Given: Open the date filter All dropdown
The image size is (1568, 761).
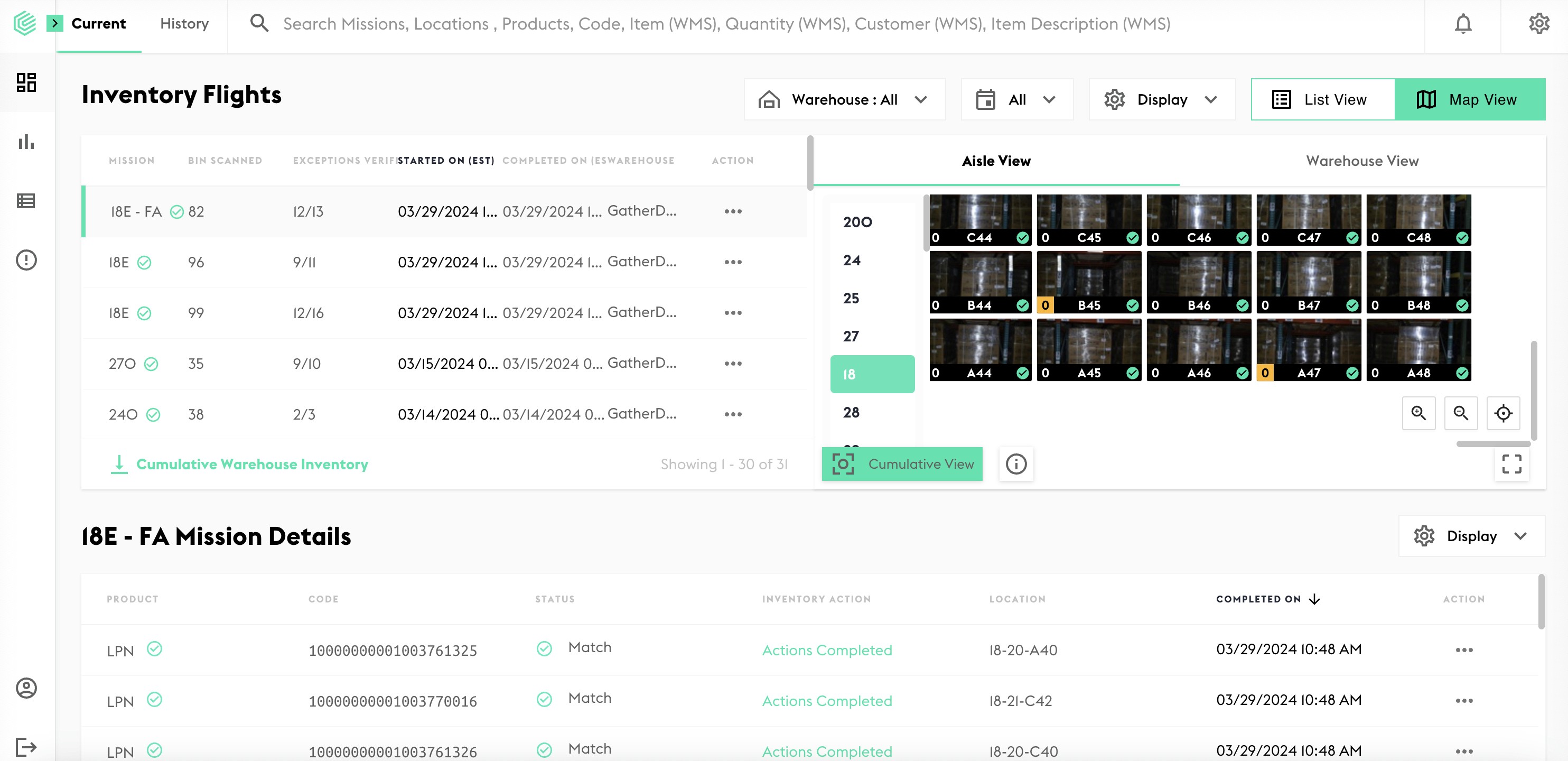Looking at the screenshot, I should tap(1016, 99).
